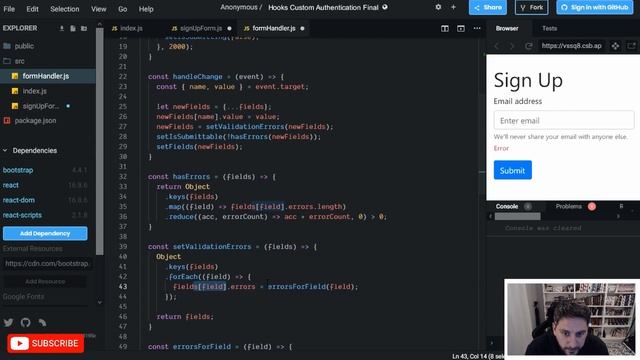The image size is (640, 360).
Task: Open the Edit menu
Action: (x=32, y=9)
